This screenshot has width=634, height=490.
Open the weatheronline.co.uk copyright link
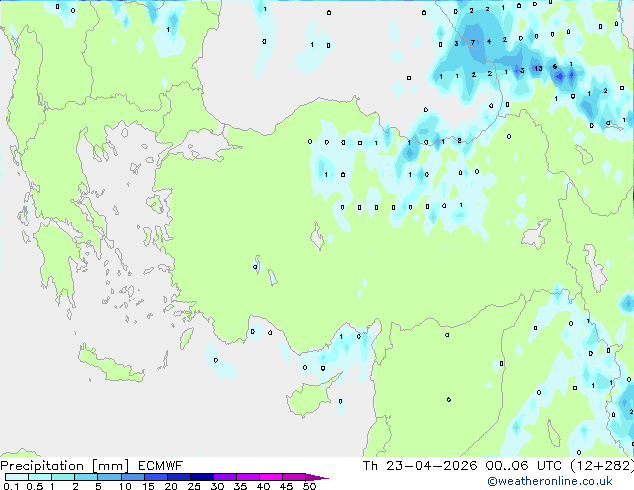549,481
